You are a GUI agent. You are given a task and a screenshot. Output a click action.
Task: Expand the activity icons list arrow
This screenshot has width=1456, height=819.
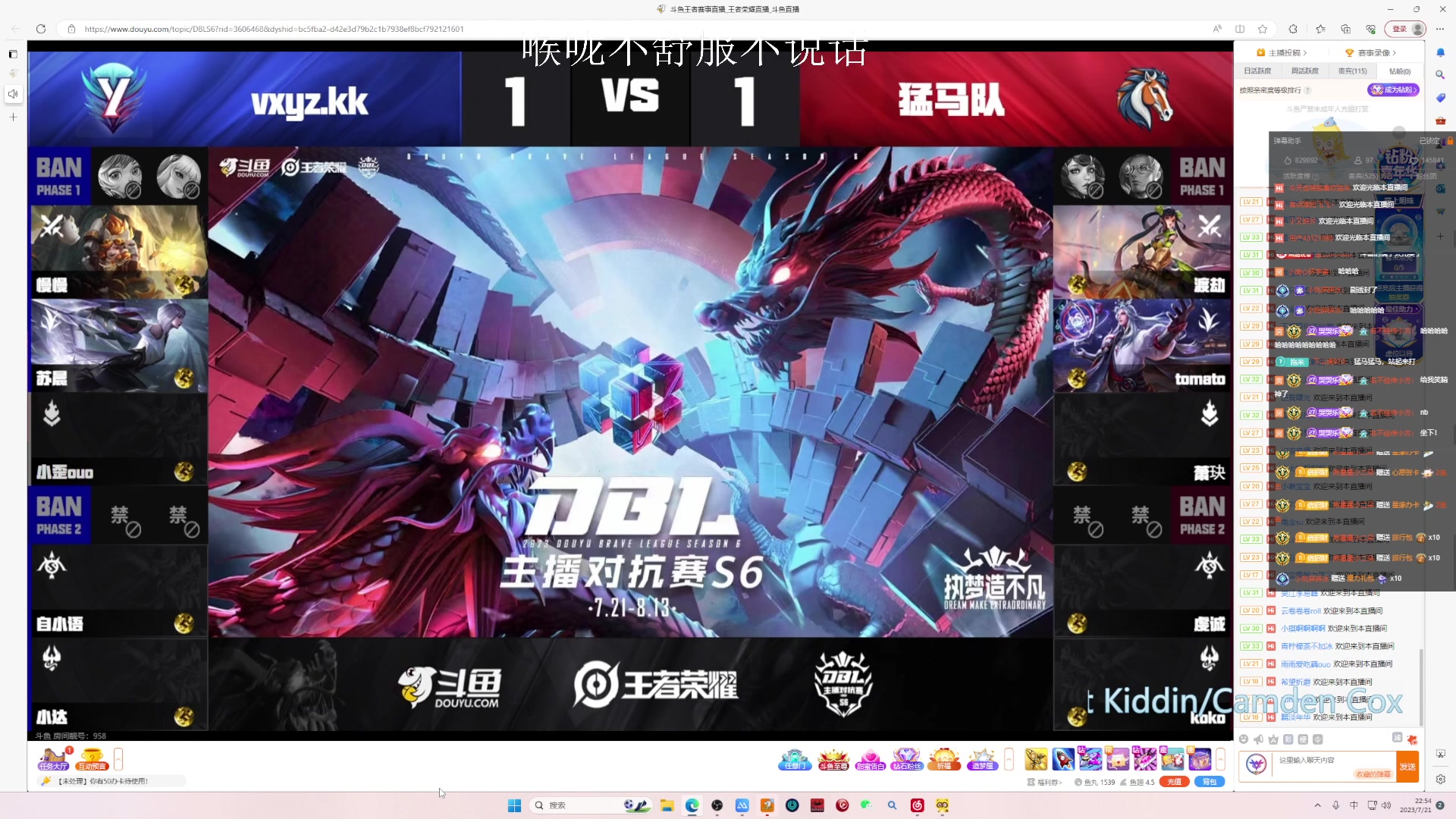pyautogui.click(x=118, y=758)
